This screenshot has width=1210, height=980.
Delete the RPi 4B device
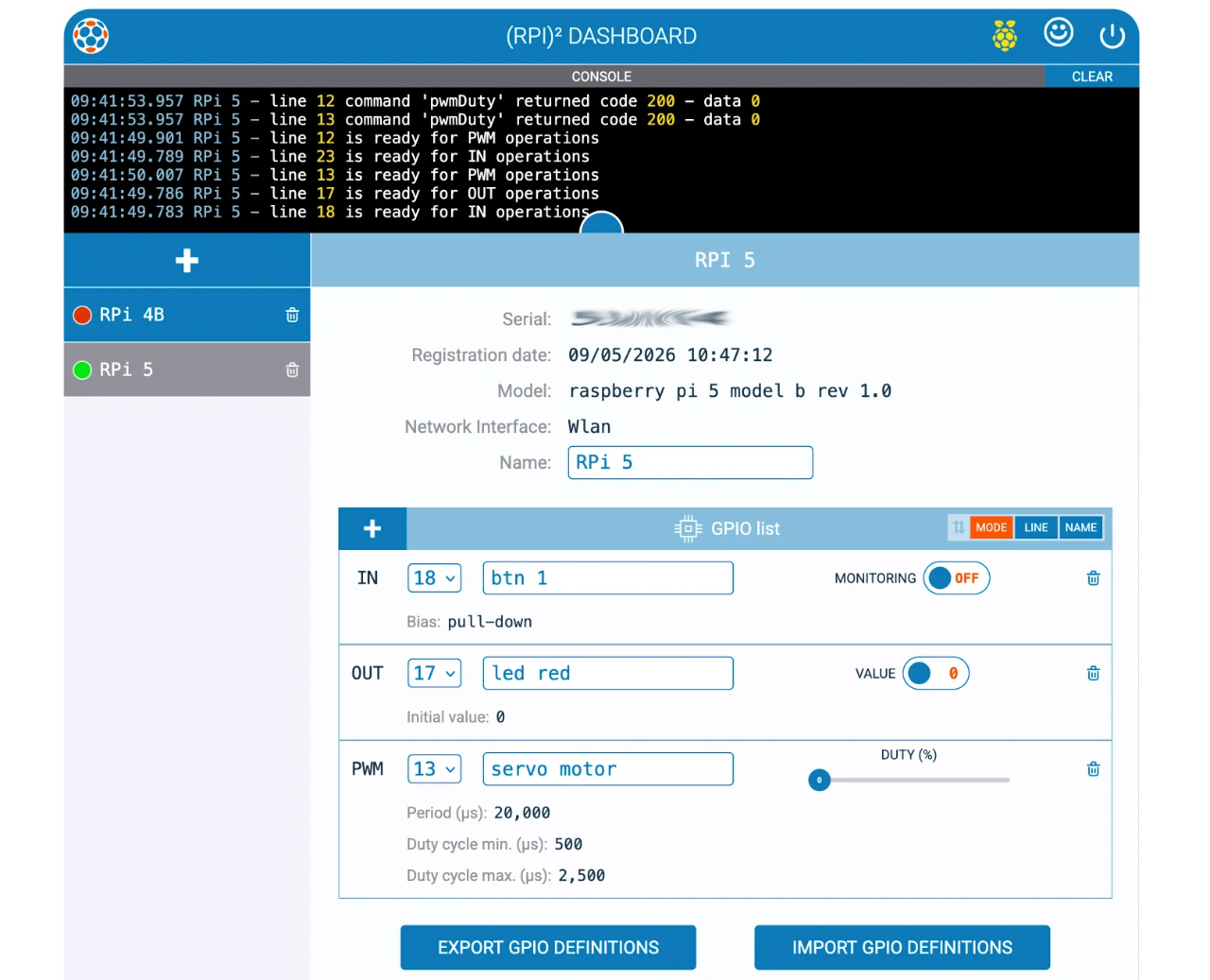point(292,315)
